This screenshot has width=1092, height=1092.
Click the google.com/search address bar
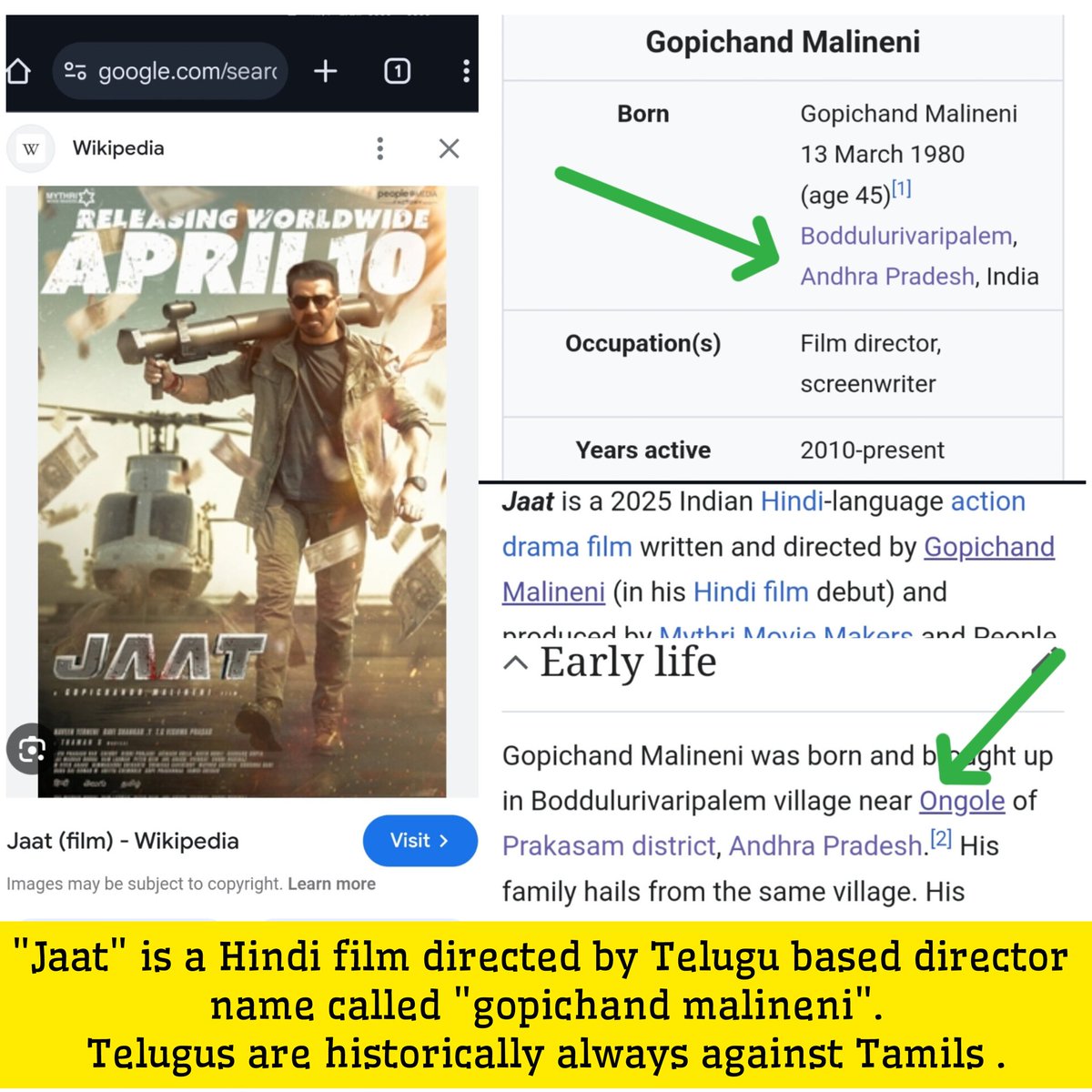(170, 71)
